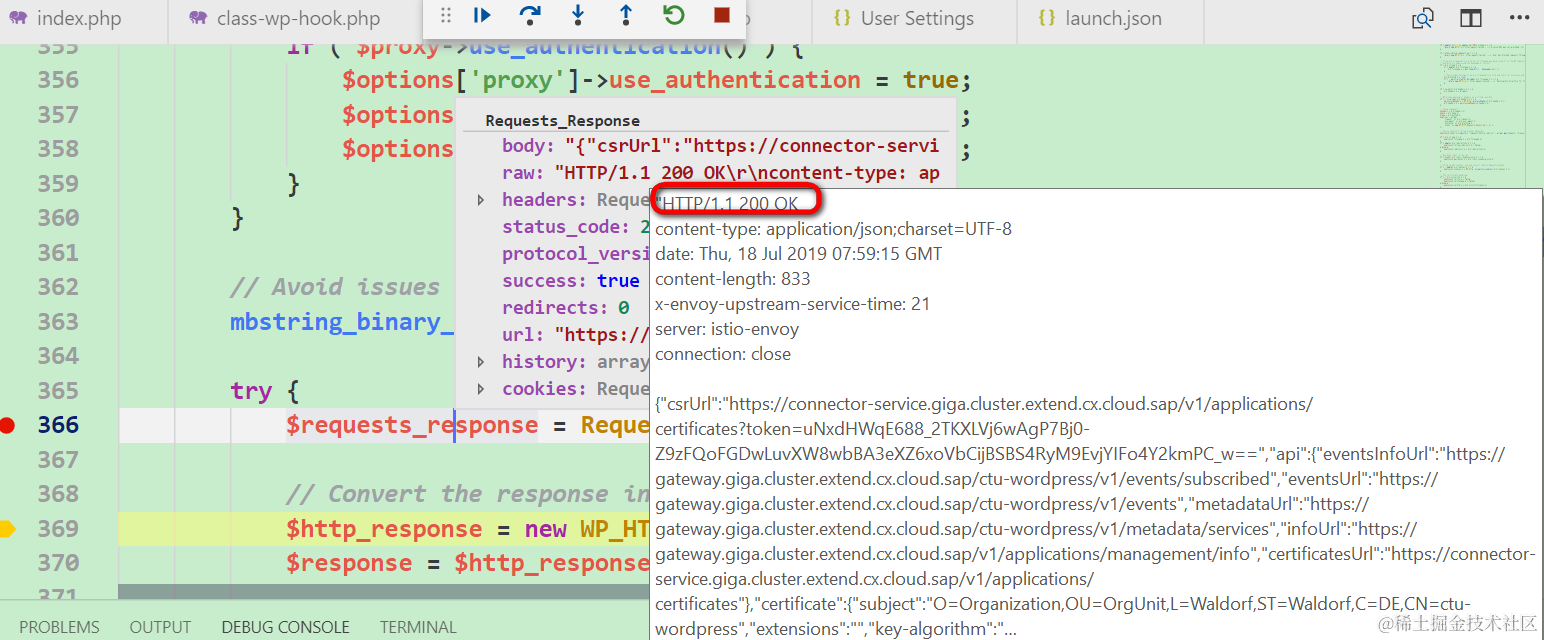Click the 'date: Thu, 18 Jul 2019' line
This screenshot has width=1544, height=640.
point(798,254)
